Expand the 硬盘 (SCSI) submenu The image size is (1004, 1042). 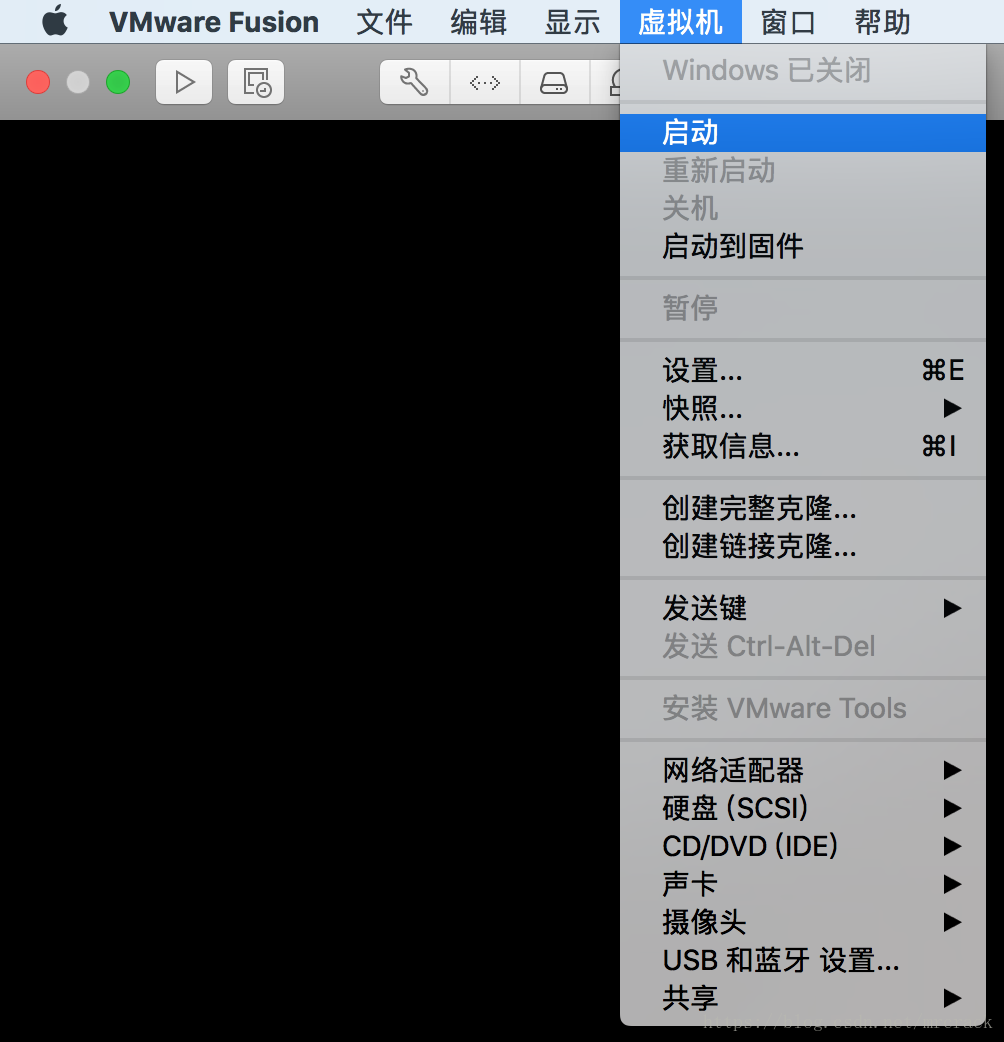pyautogui.click(x=803, y=808)
